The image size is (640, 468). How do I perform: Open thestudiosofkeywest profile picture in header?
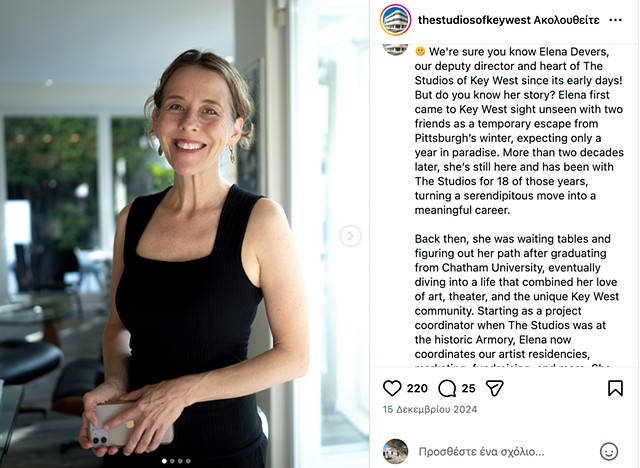tap(395, 20)
